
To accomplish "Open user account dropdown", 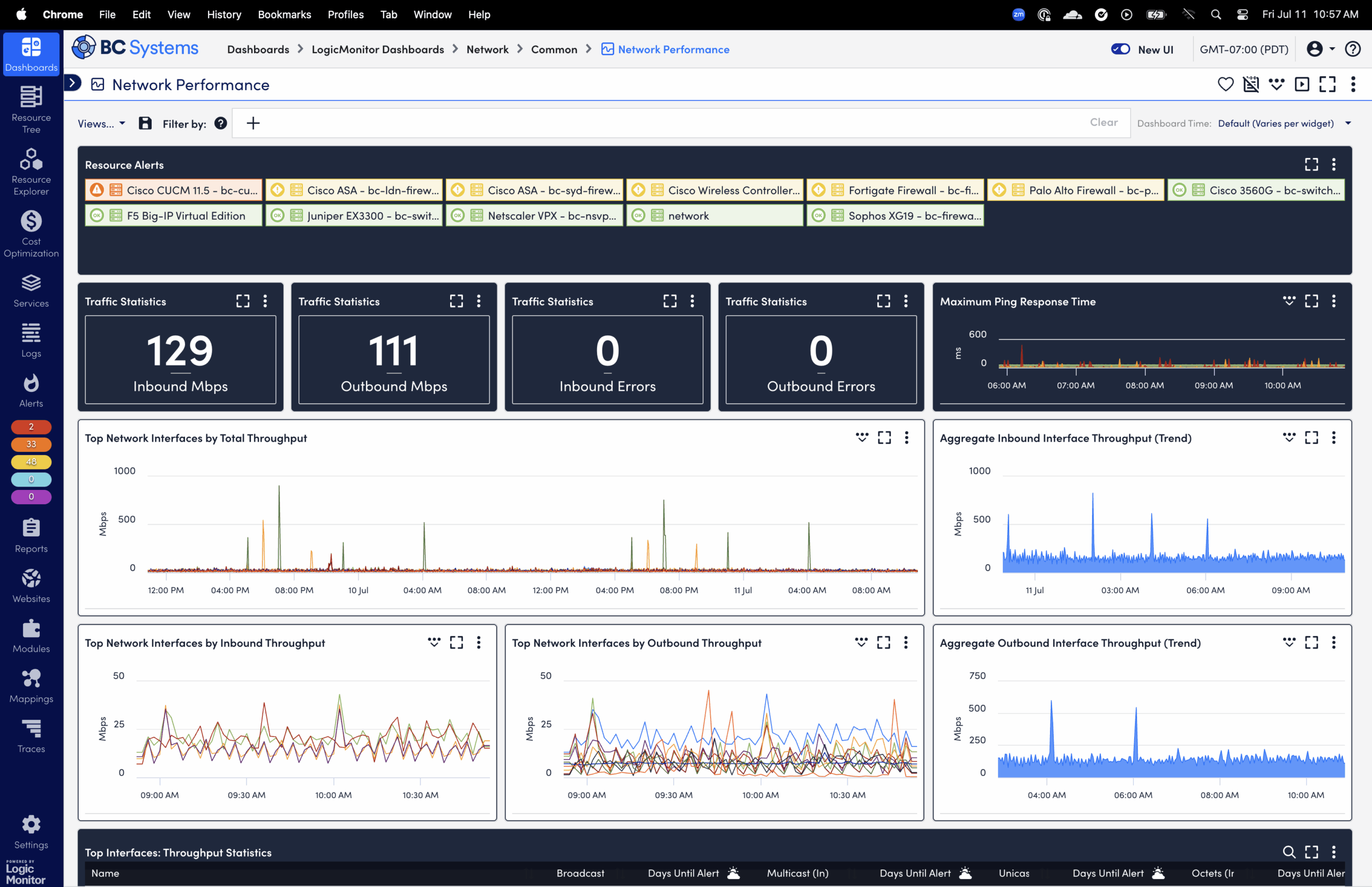I will [x=1321, y=49].
